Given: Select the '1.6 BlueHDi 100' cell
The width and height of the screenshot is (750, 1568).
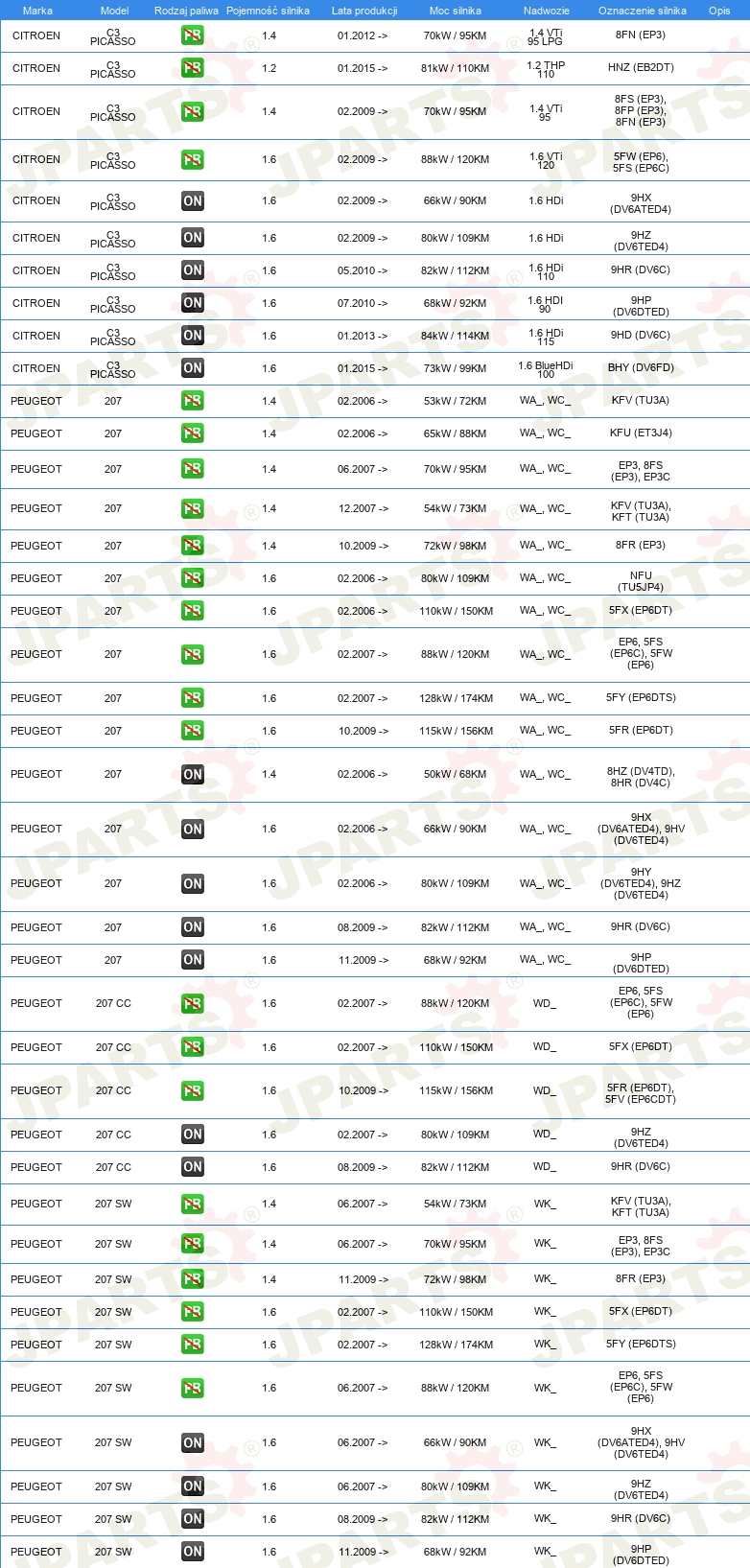Looking at the screenshot, I should tap(546, 369).
